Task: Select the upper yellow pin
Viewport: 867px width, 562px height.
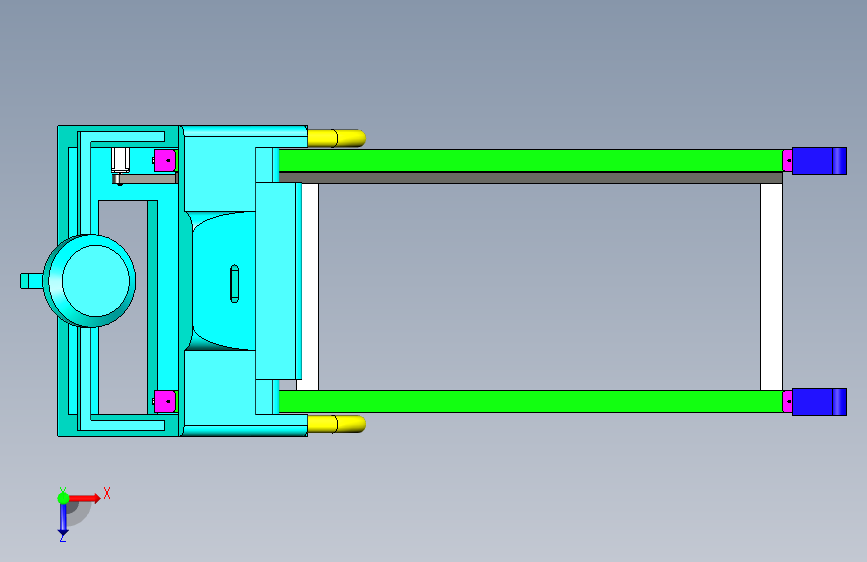Action: (x=336, y=138)
